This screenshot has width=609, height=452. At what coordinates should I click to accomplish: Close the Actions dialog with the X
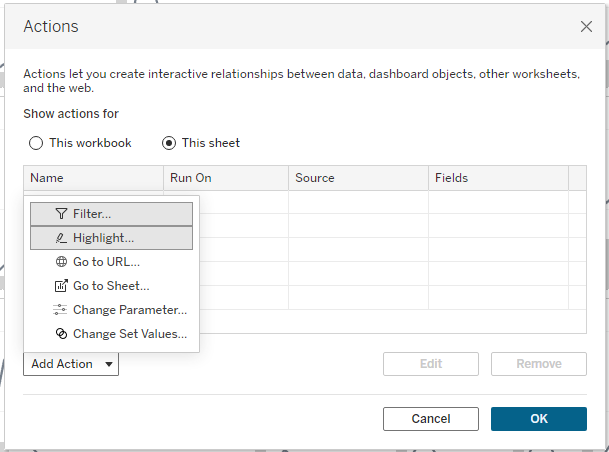pyautogui.click(x=586, y=26)
